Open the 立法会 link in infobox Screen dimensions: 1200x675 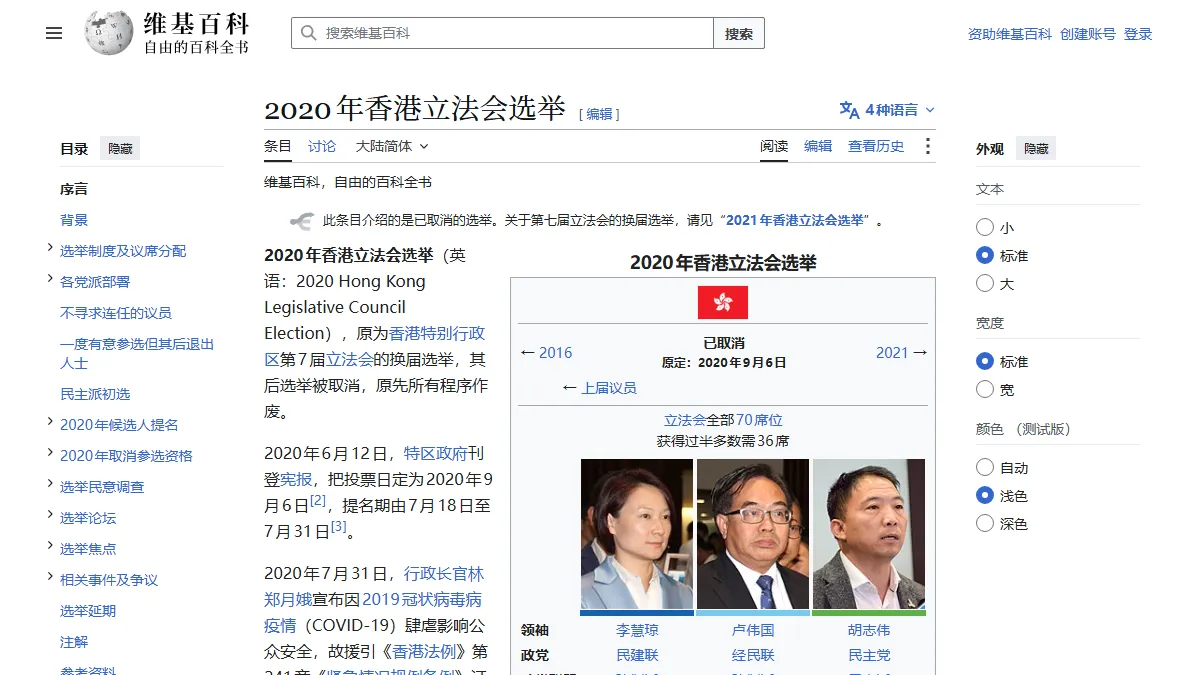[x=685, y=420]
